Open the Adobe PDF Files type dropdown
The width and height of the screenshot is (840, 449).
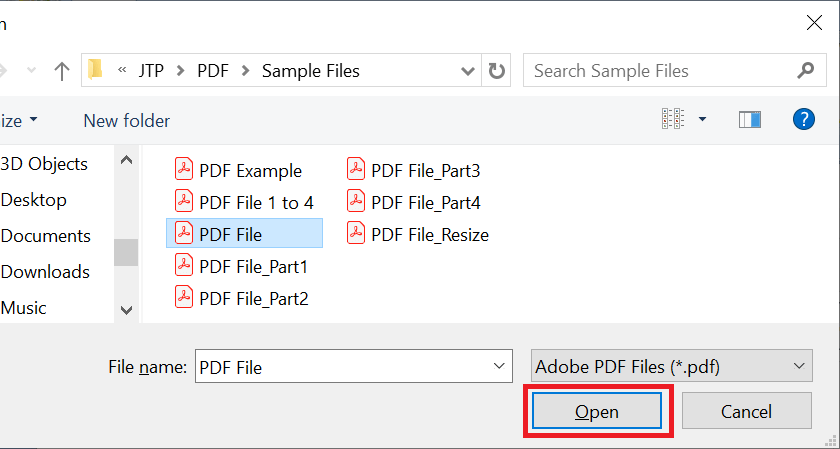(672, 366)
